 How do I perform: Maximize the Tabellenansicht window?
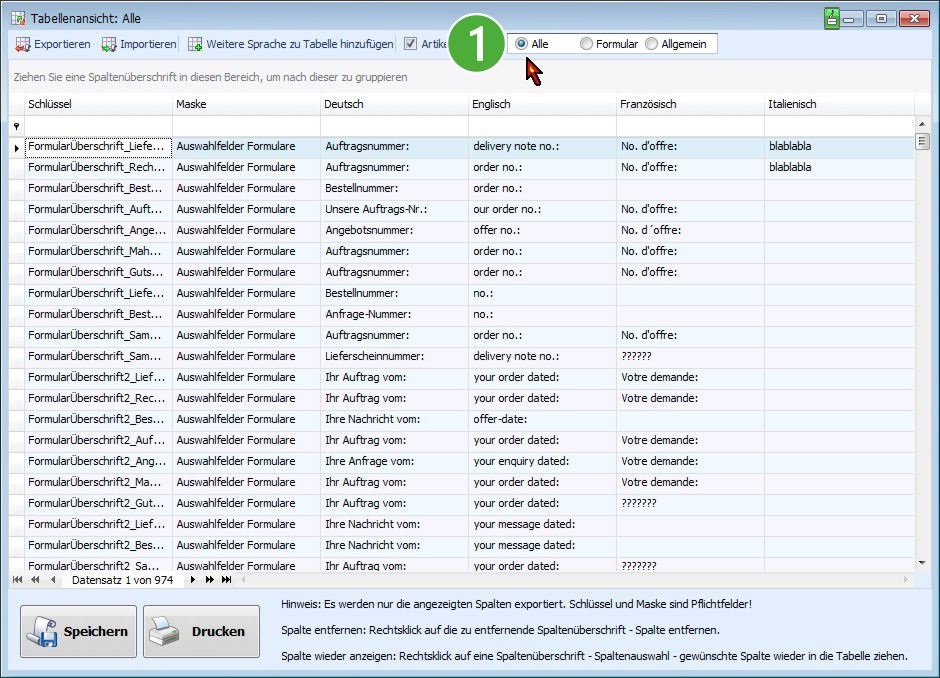881,19
